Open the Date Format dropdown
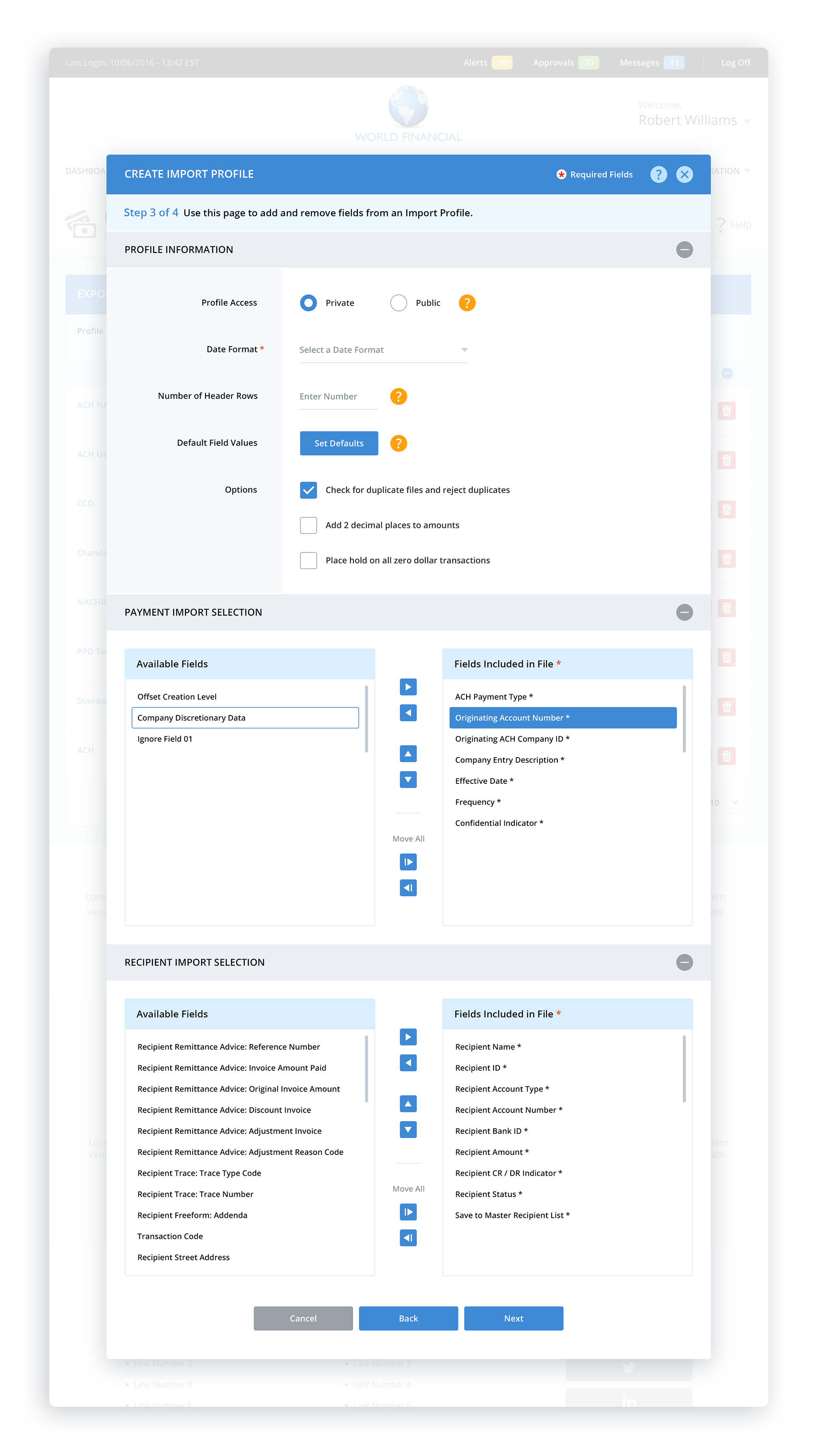The image size is (815, 1456). pos(383,350)
